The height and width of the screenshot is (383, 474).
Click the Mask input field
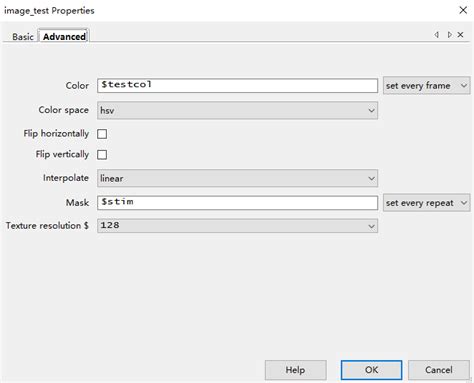pos(237,203)
